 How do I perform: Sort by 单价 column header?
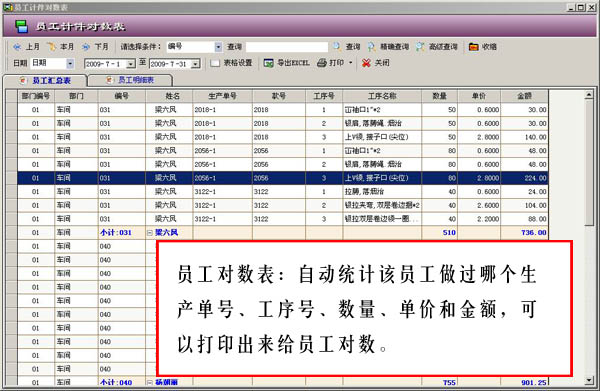[x=479, y=96]
